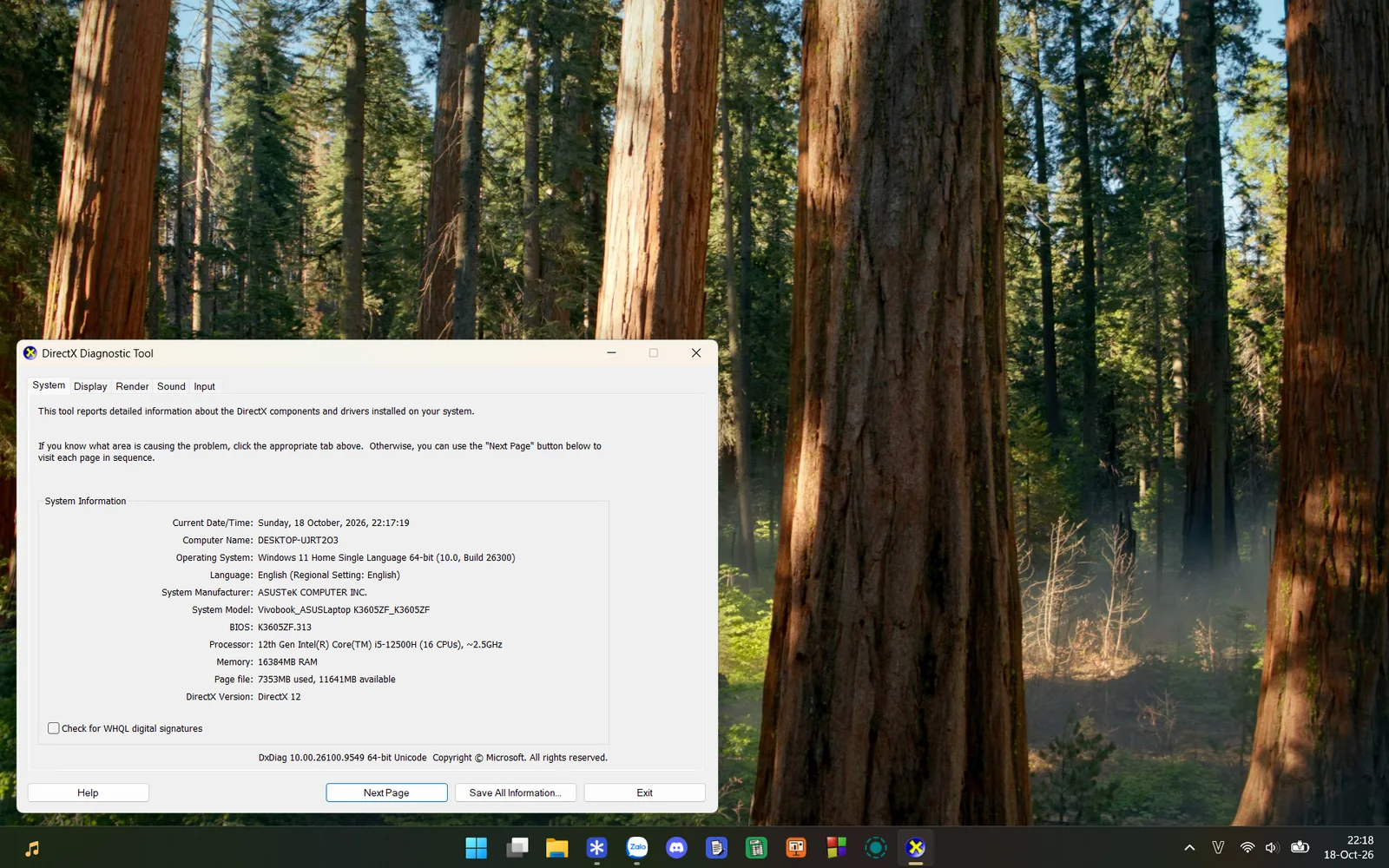
Task: Open the volume control in tray
Action: pos(1272,848)
